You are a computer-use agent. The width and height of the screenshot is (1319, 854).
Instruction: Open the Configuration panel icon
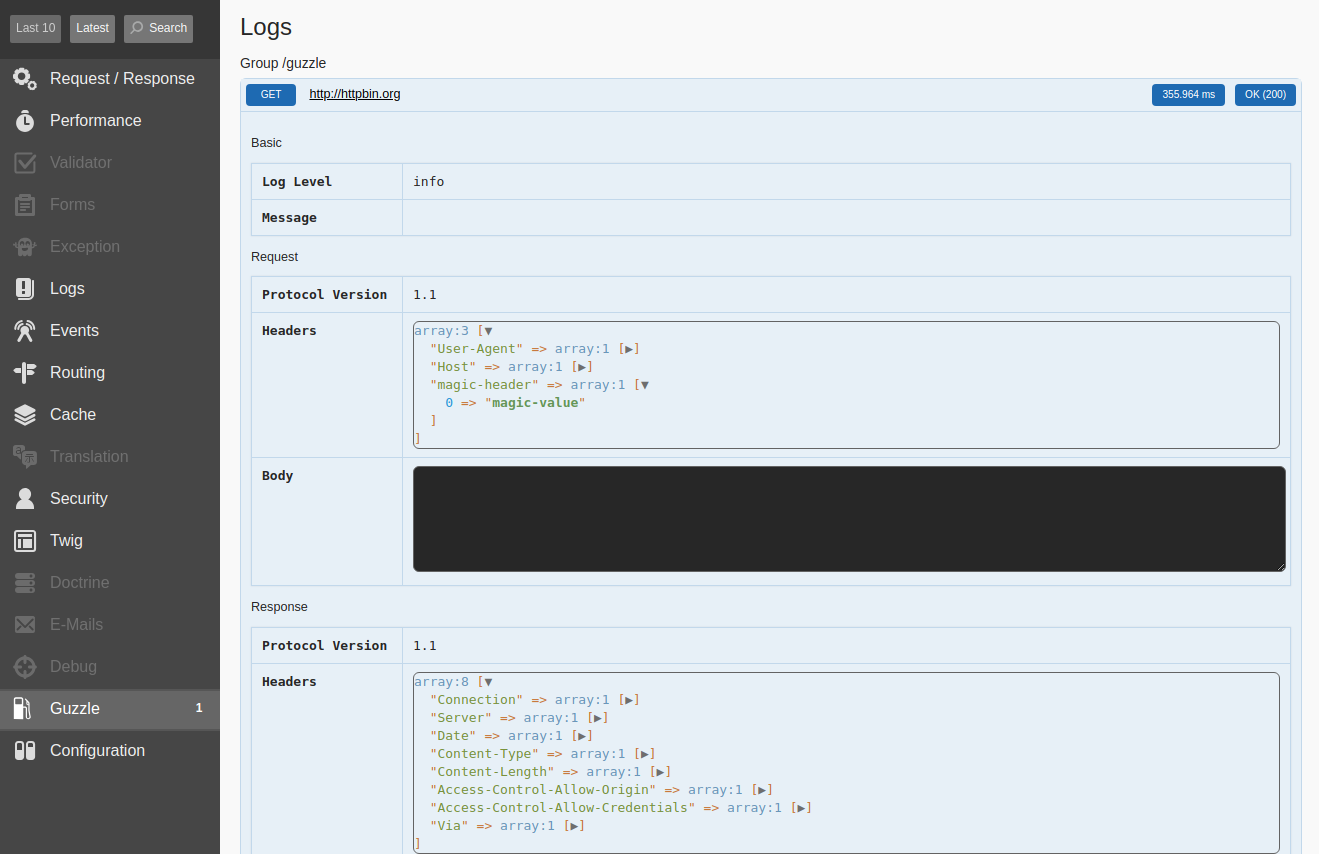click(x=25, y=750)
